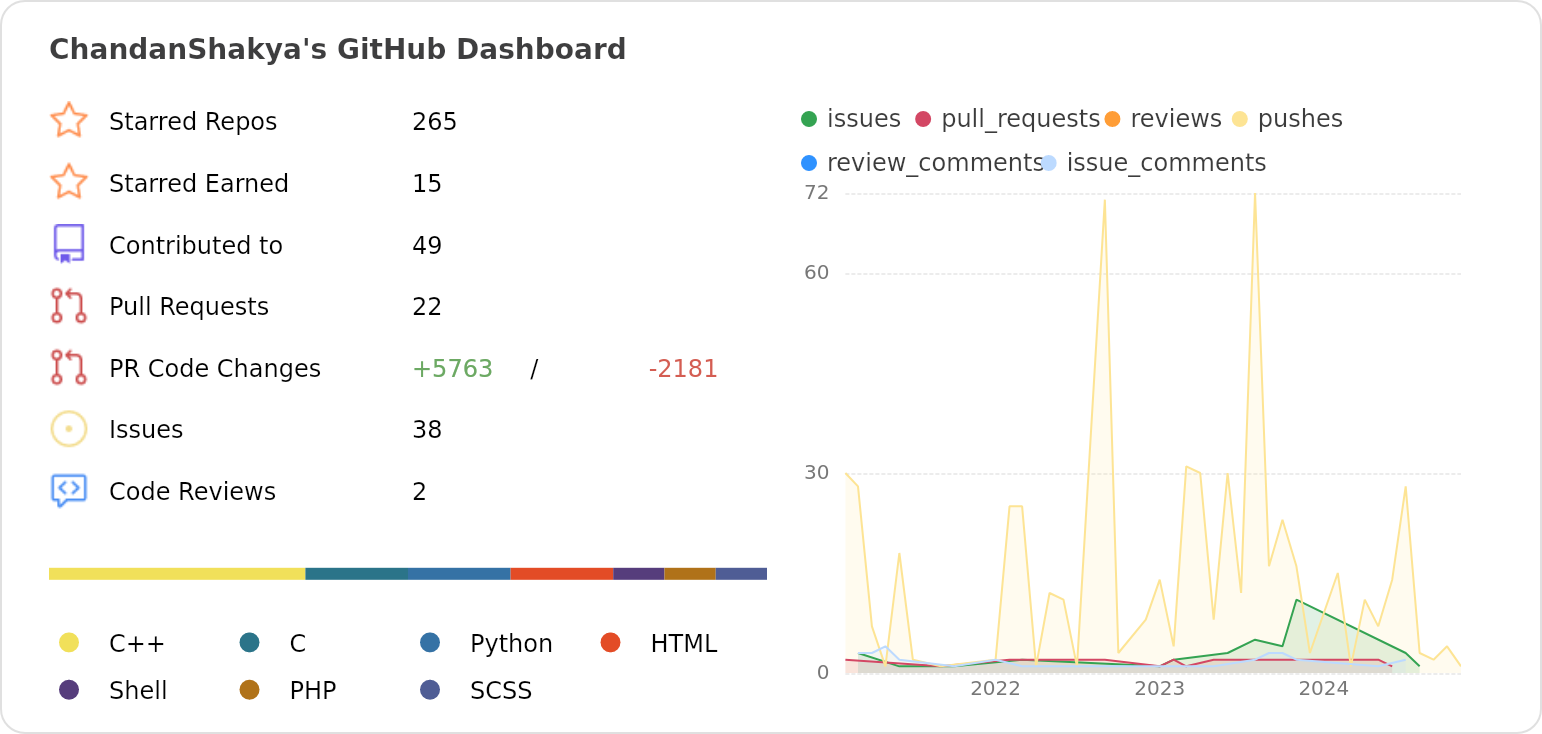Click the HTML orange legend dot
1542x734 pixels.
[x=611, y=643]
